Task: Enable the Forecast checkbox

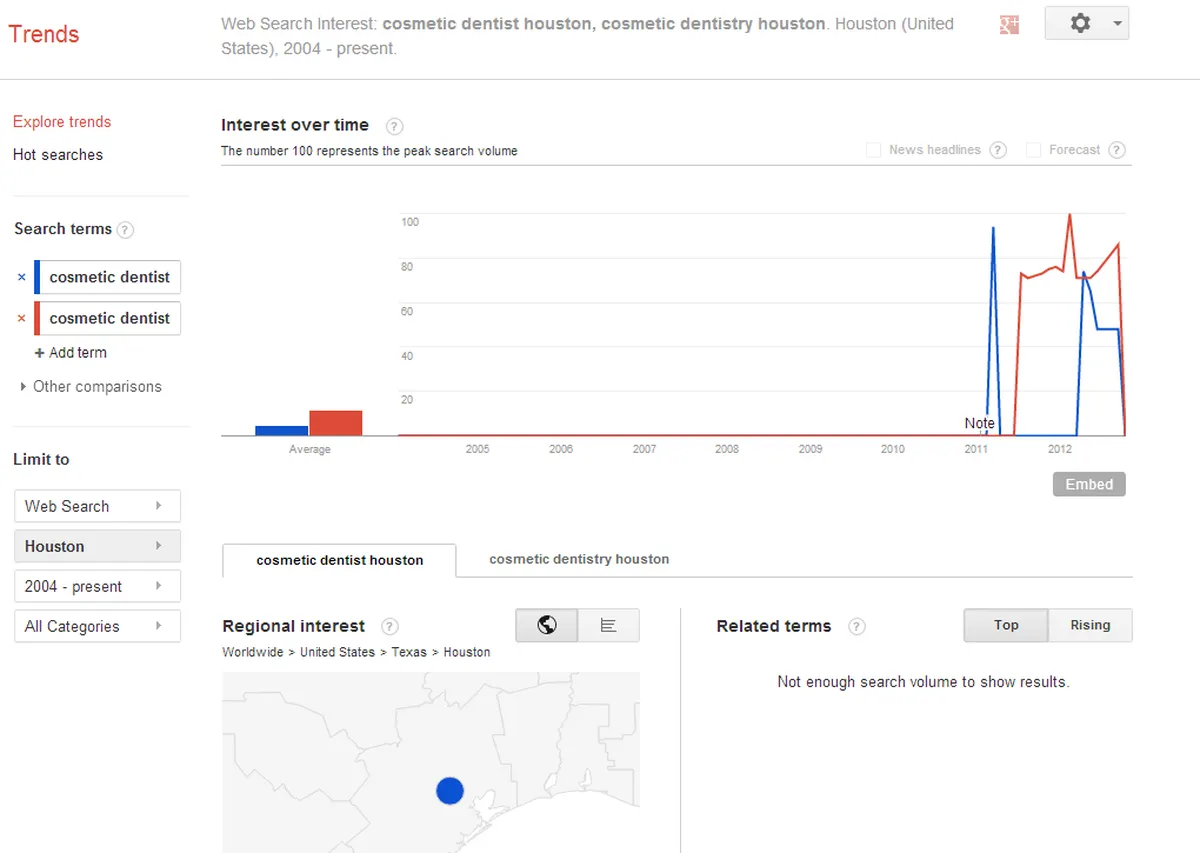Action: [x=1033, y=150]
